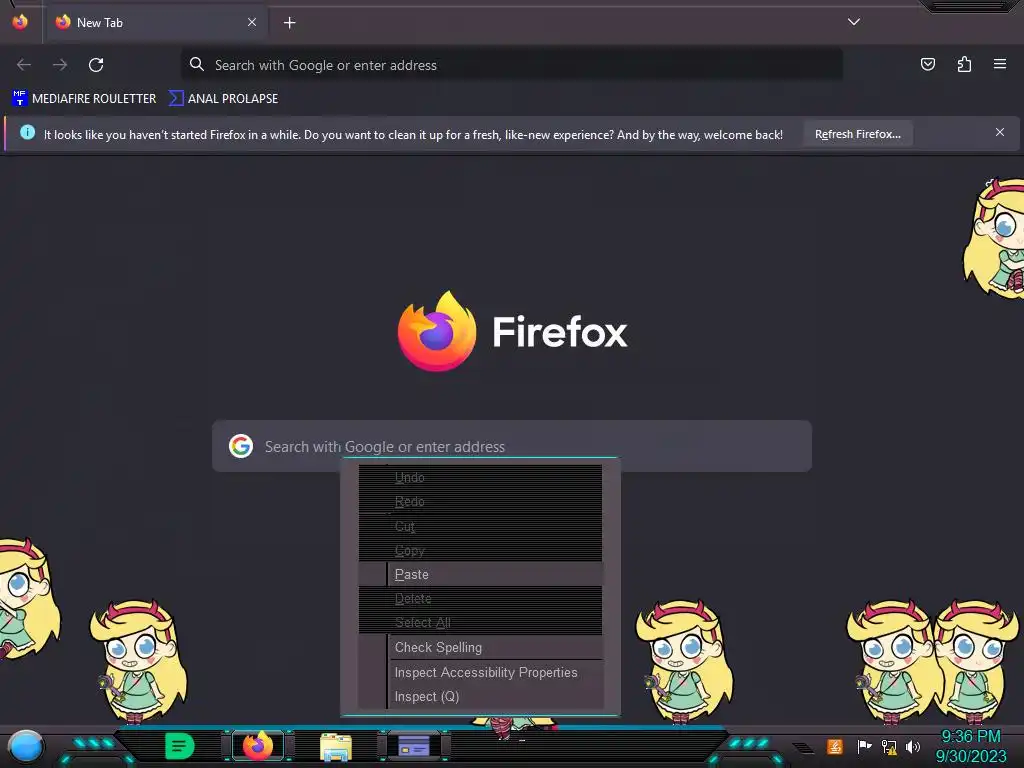Dismiss the Firefox notification bar
Viewport: 1024px width, 768px height.
[1000, 133]
